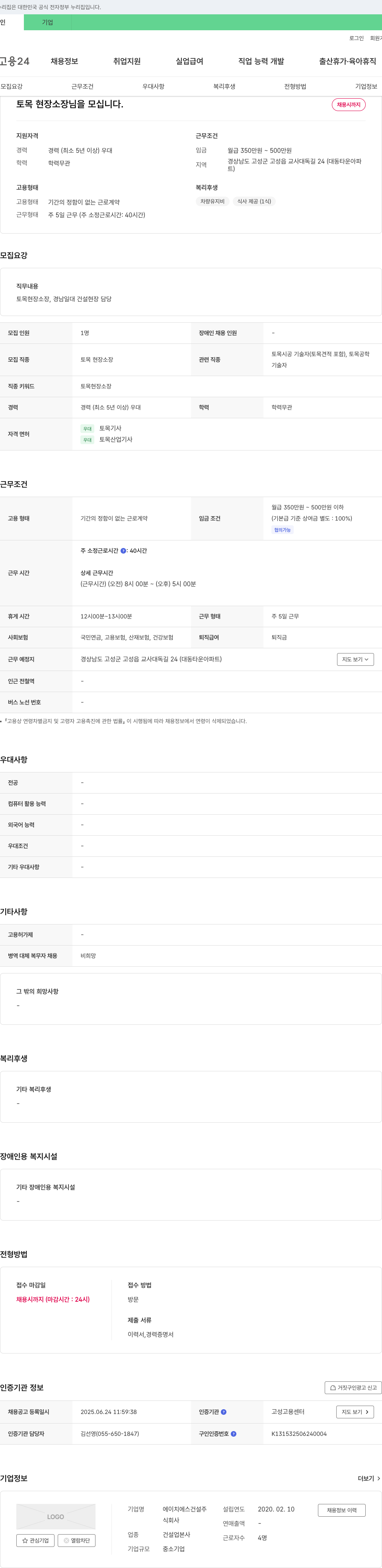
Task: Click the block icon on 열람차단 button
Action: tap(66, 1540)
